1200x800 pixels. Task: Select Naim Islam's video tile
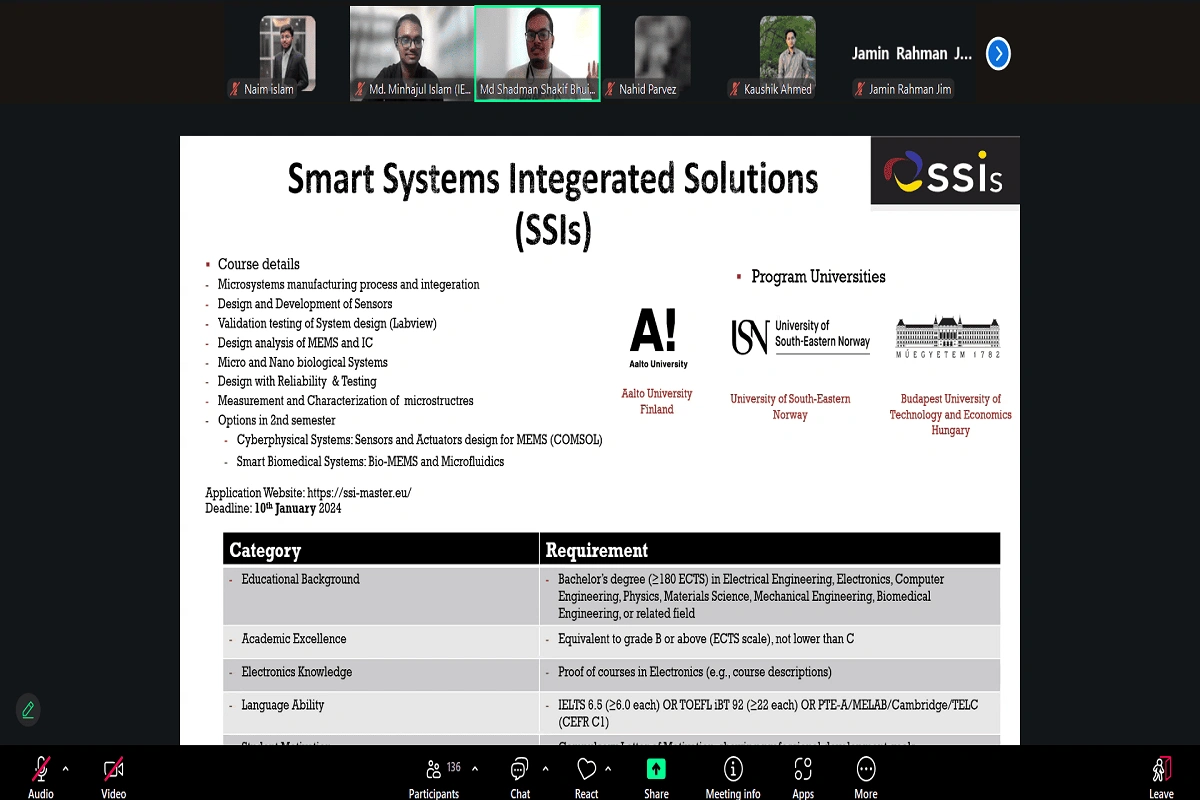(287, 55)
